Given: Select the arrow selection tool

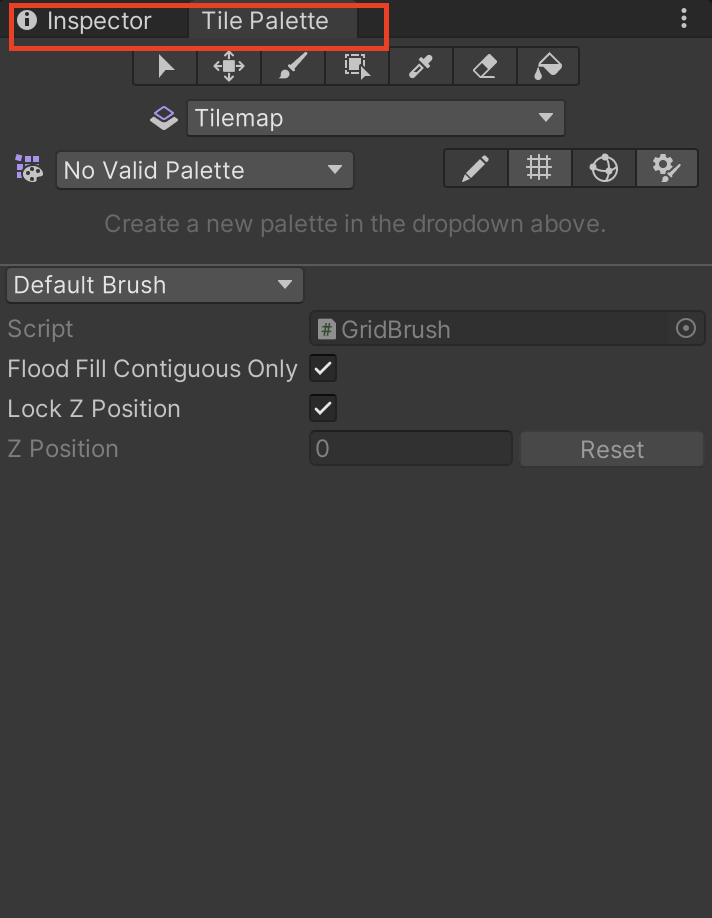Looking at the screenshot, I should [165, 67].
